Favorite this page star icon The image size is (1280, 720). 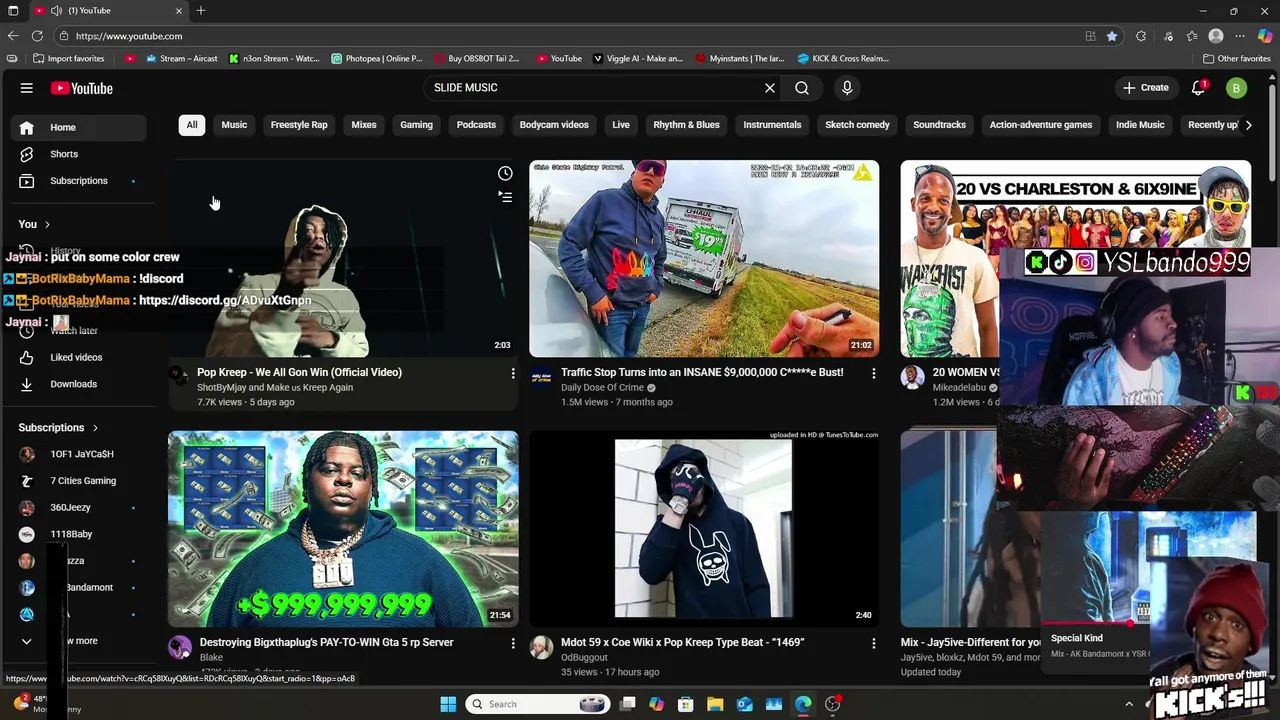[x=1112, y=36]
